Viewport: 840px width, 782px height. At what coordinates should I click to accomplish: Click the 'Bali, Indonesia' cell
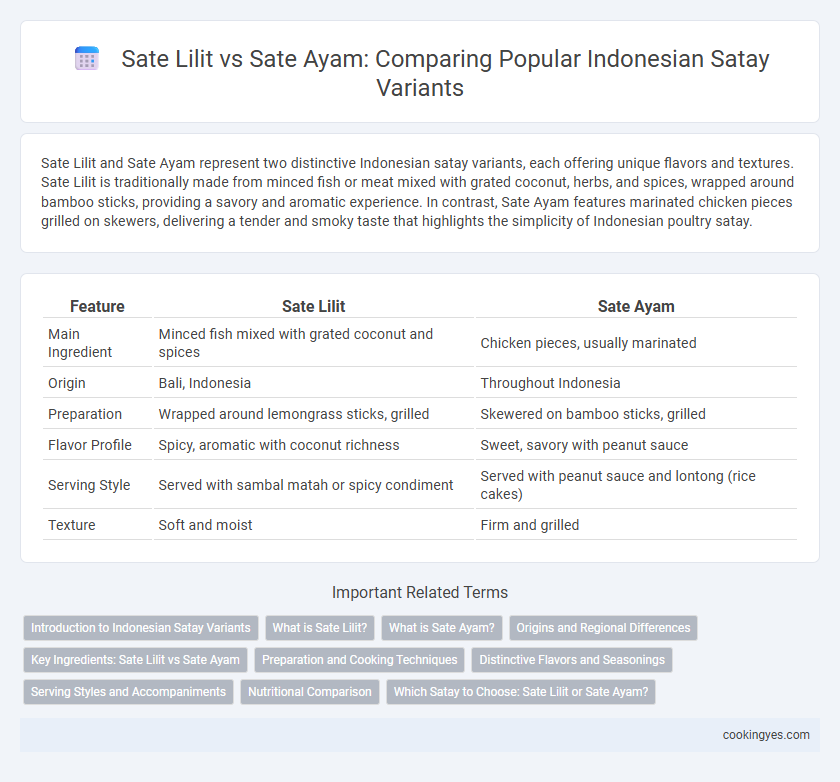coord(313,383)
